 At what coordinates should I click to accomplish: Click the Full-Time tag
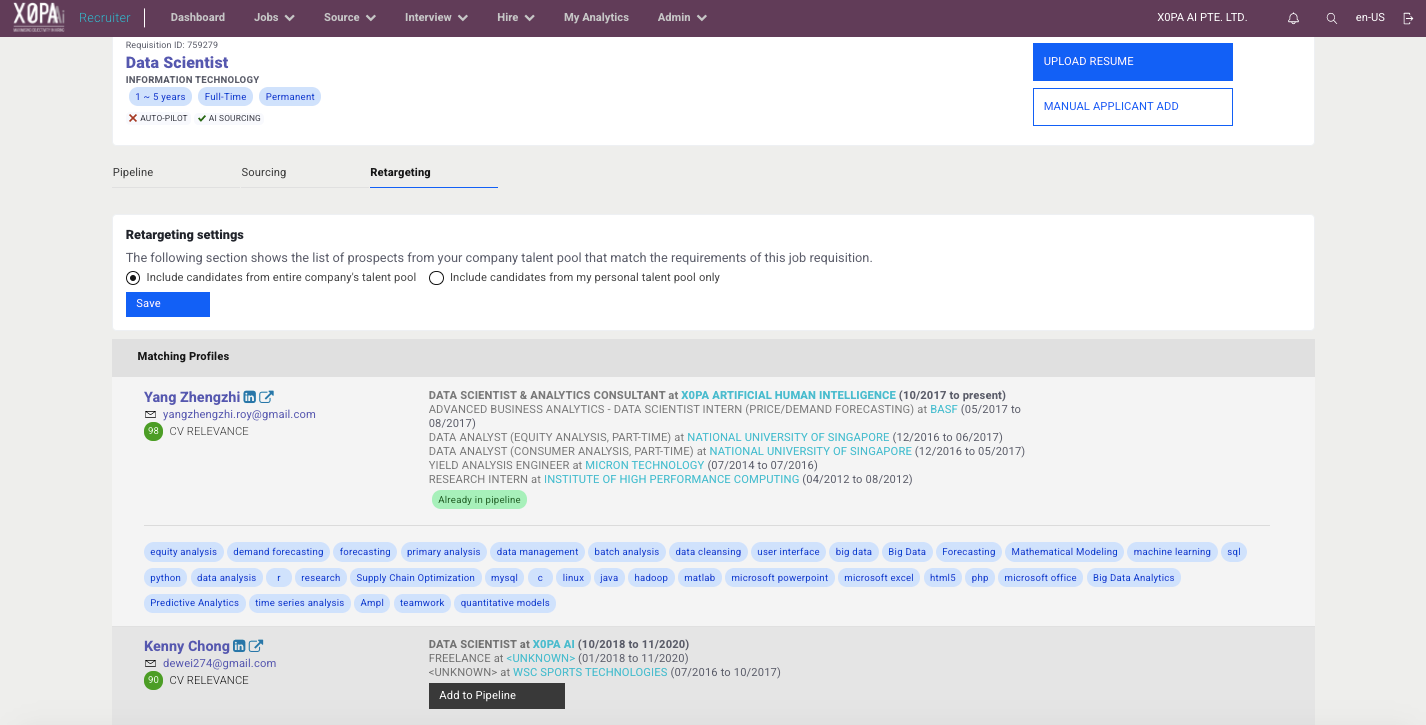[x=226, y=97]
